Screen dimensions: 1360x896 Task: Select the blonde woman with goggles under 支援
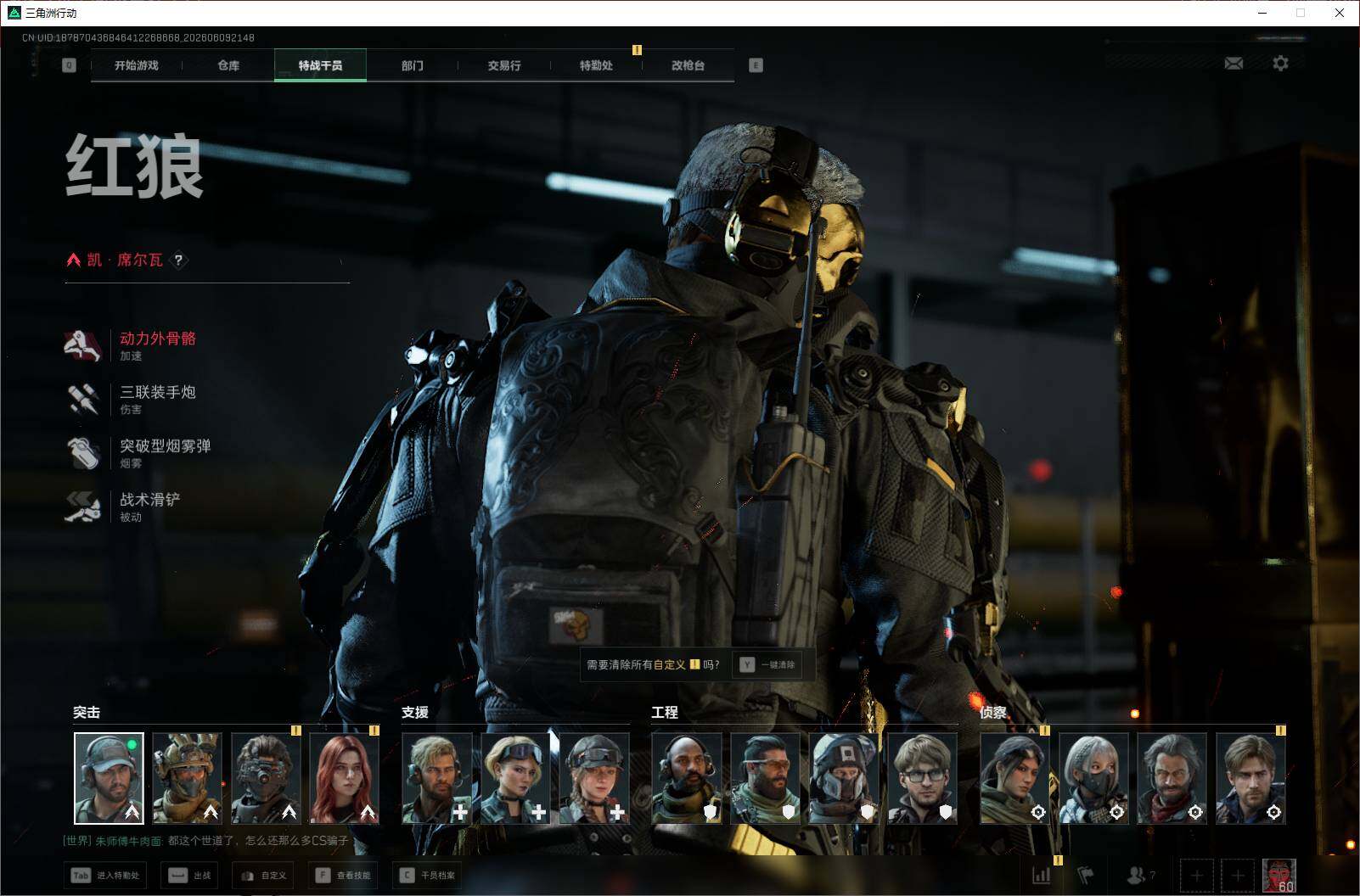coord(515,778)
